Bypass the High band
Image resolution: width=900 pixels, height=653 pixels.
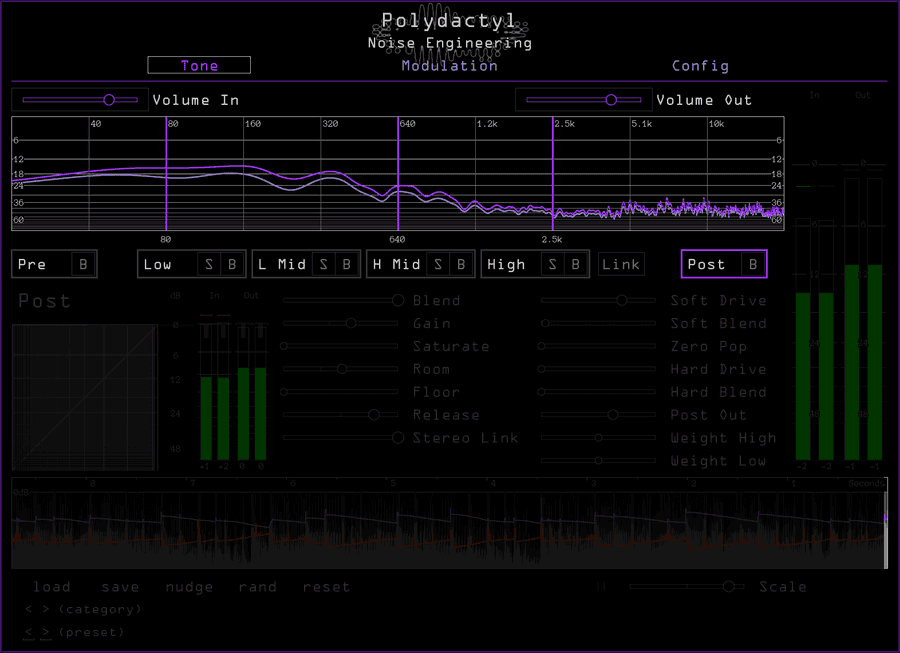pyautogui.click(x=576, y=265)
